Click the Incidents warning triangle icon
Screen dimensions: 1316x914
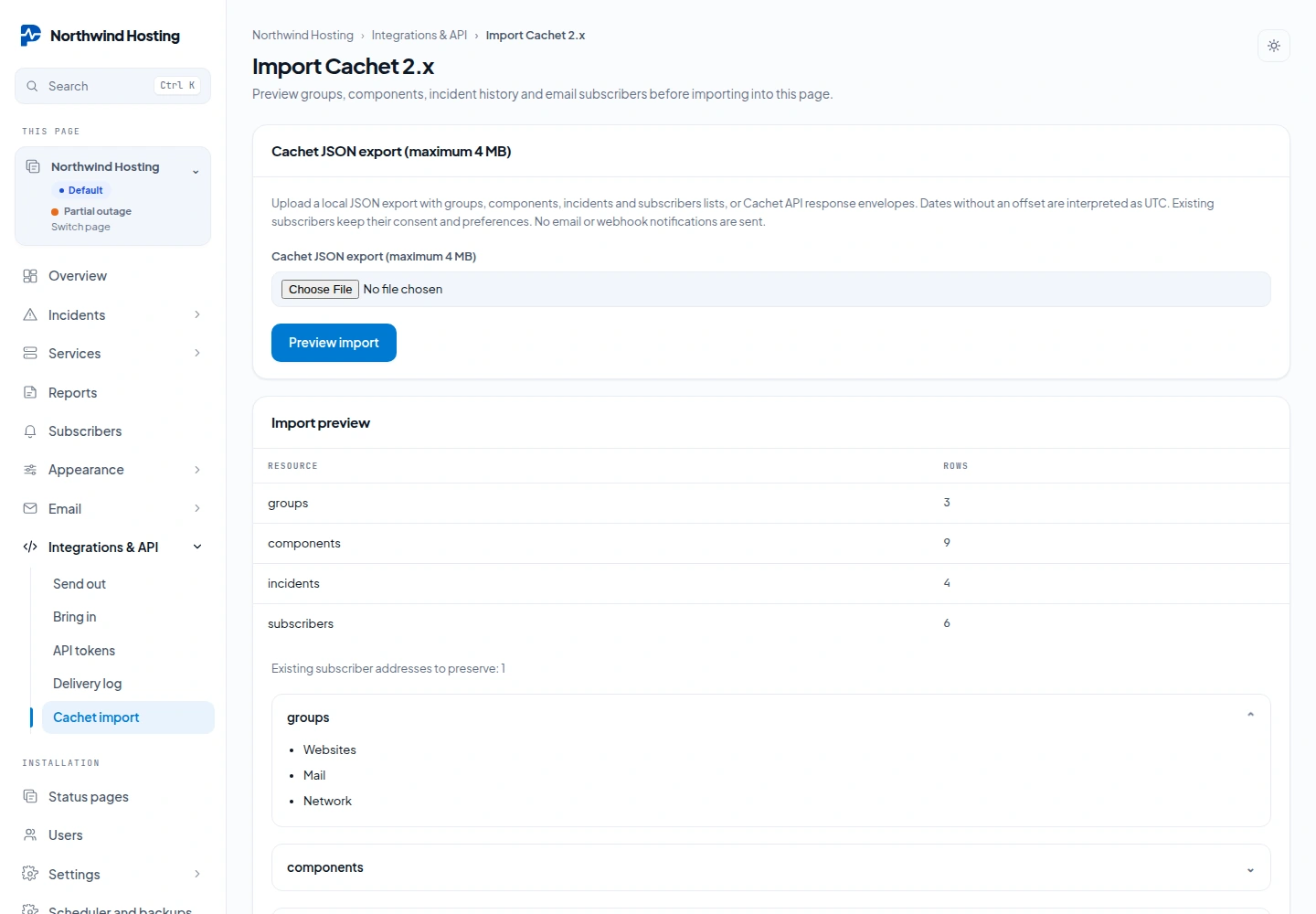click(x=30, y=314)
